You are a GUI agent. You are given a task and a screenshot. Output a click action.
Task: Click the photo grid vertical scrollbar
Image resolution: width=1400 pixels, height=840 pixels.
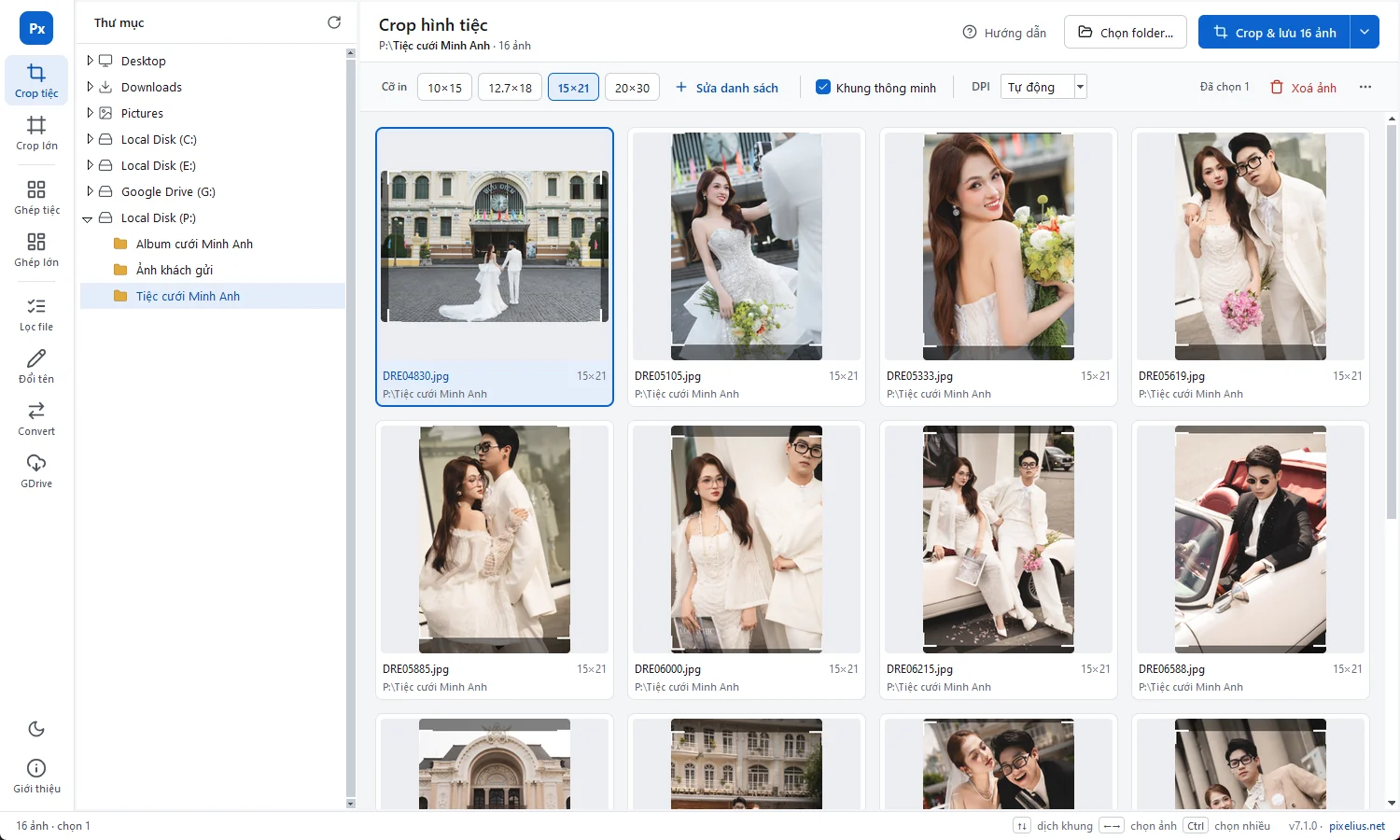[x=1392, y=321]
